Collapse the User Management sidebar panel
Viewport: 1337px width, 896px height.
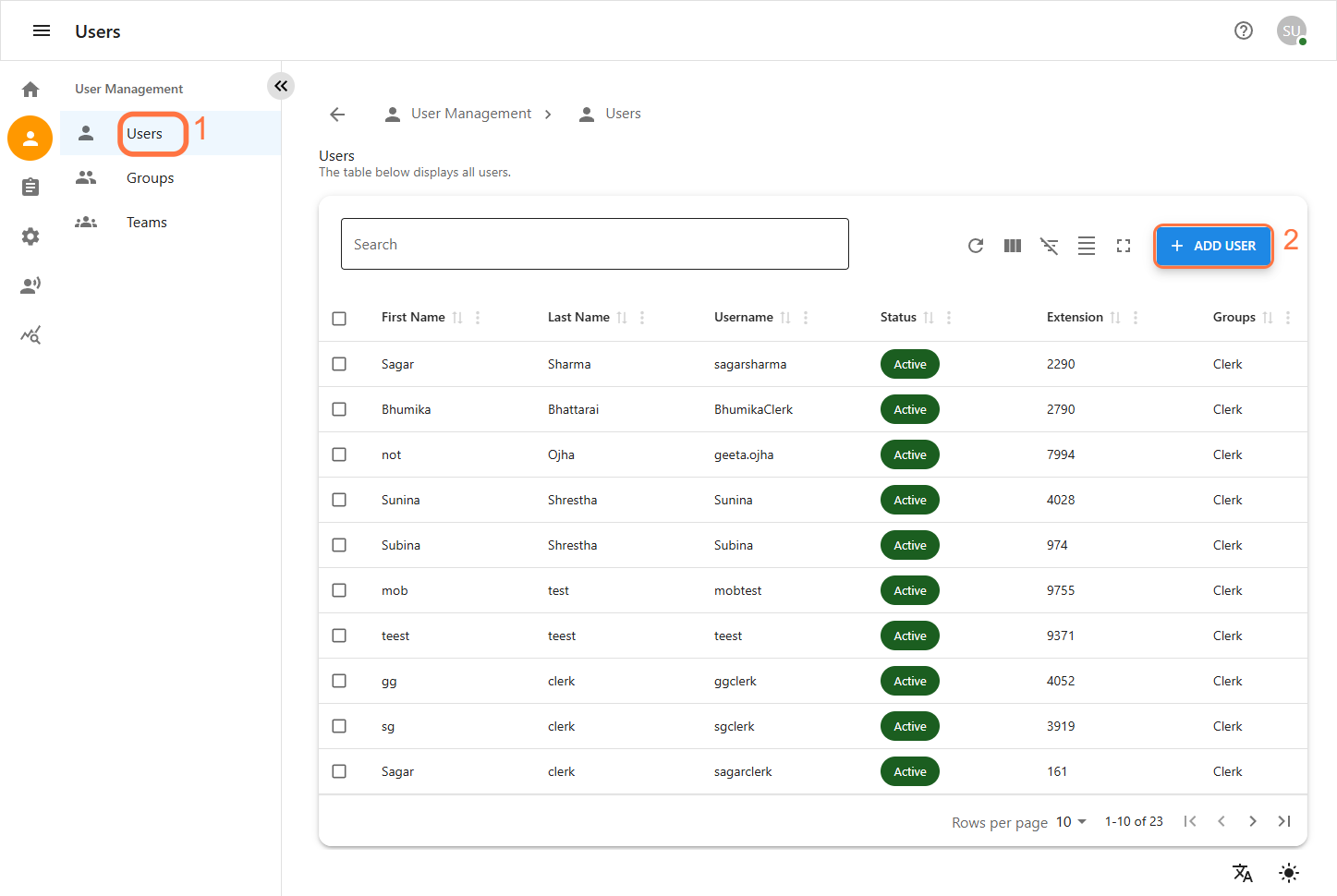tap(281, 86)
